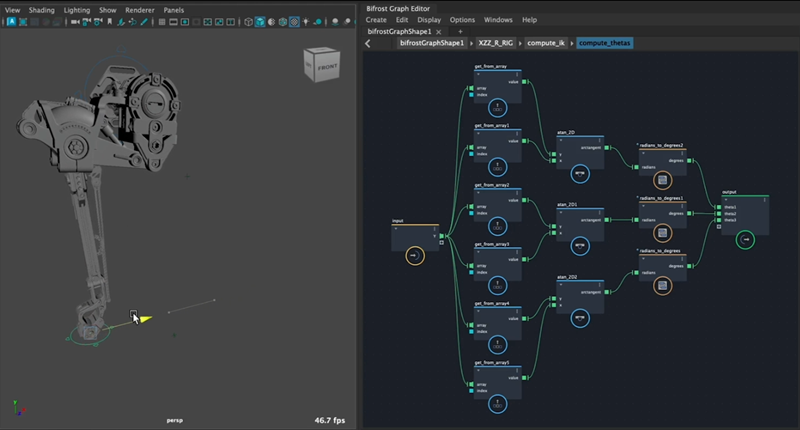Toggle Wireframe on Shaded mode
This screenshot has width=800, height=430.
coord(283,22)
